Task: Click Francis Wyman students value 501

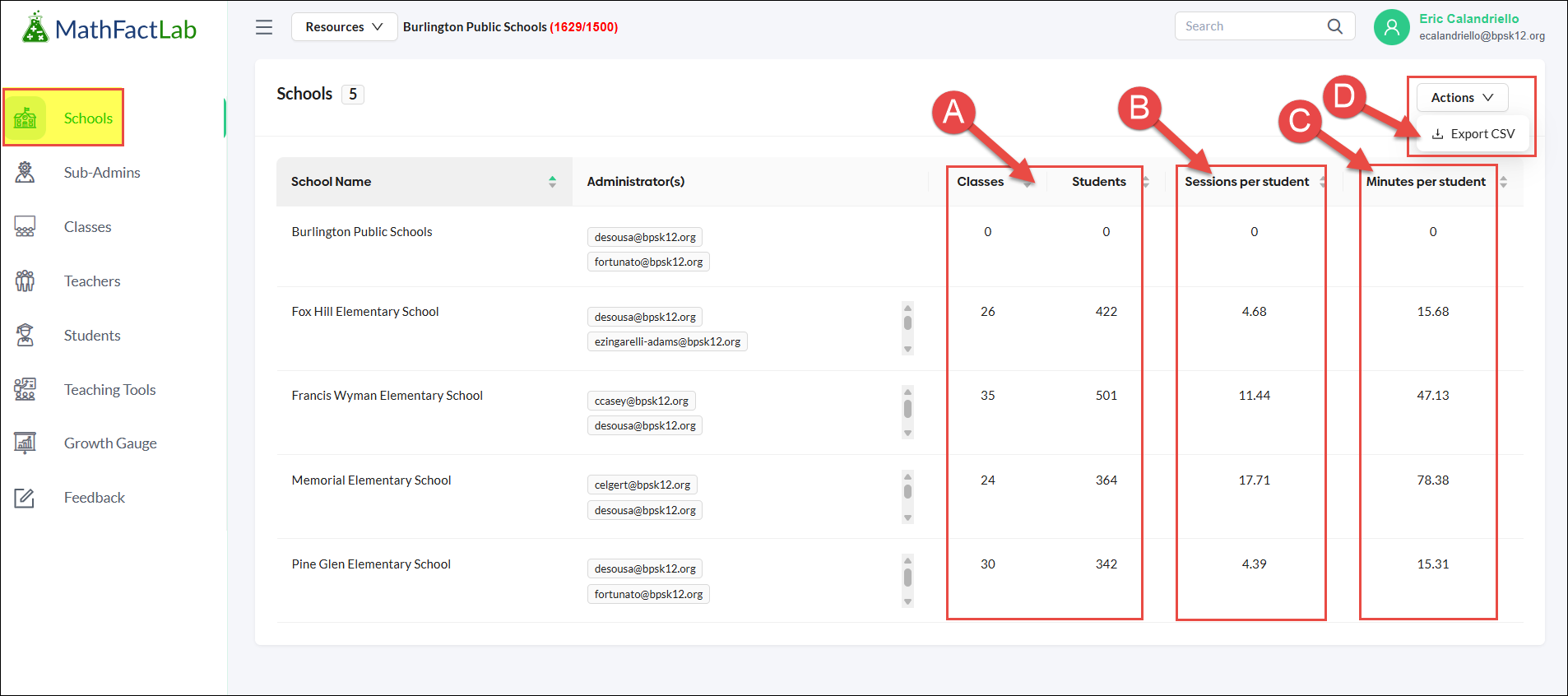Action: pos(1106,396)
